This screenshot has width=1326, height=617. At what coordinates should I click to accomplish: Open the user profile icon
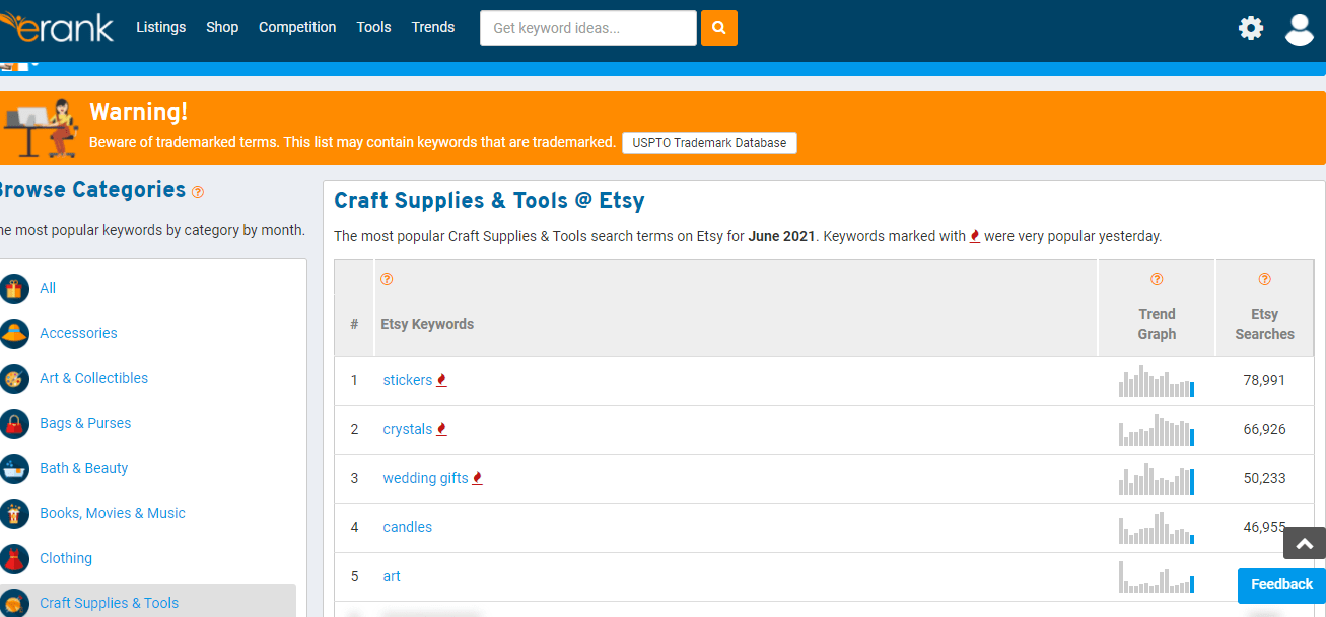tap(1299, 29)
